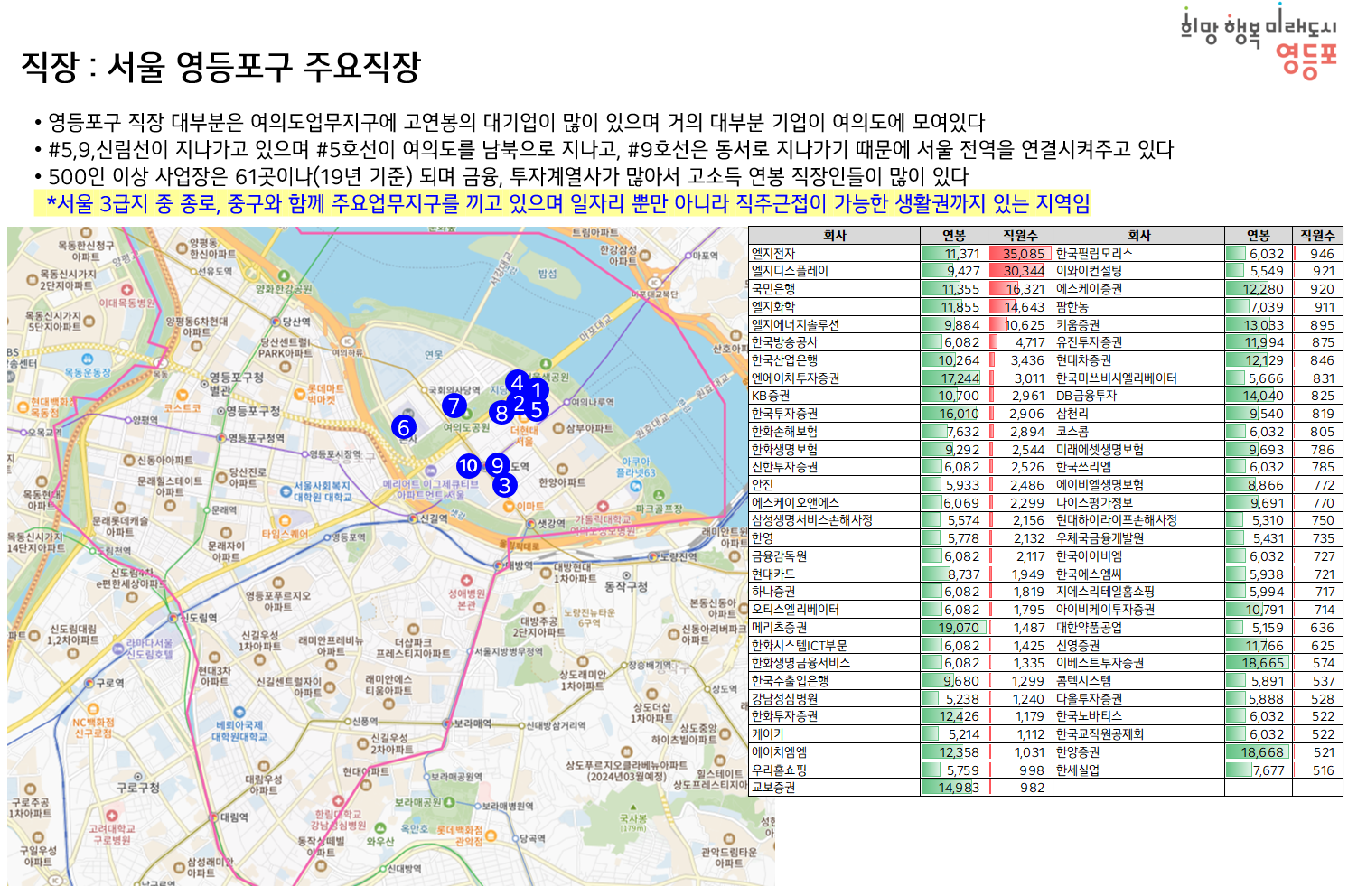Select the 아쿠아플라넷63 aquarium icon
1348x896 pixels.
click(x=636, y=484)
